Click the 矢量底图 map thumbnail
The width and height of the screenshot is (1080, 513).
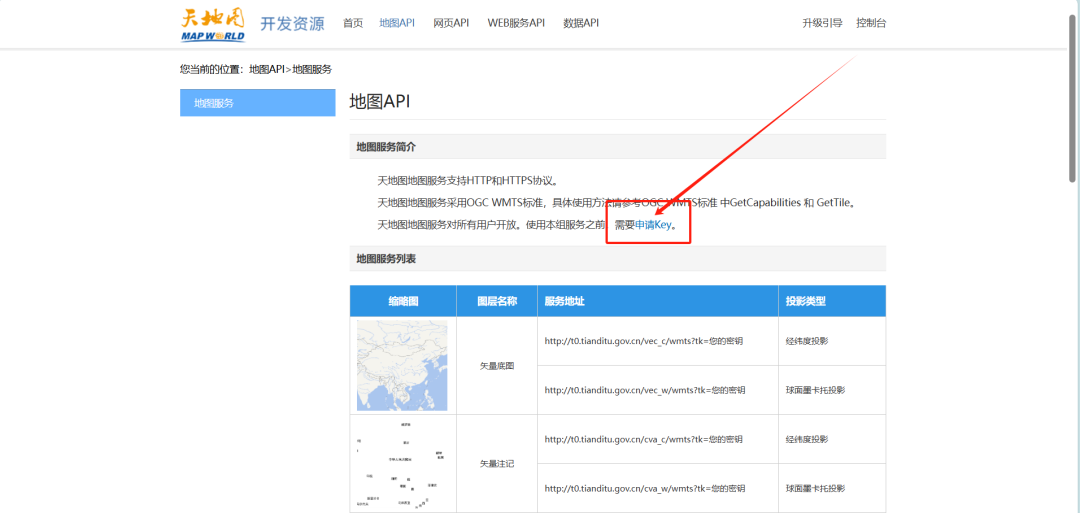402,366
